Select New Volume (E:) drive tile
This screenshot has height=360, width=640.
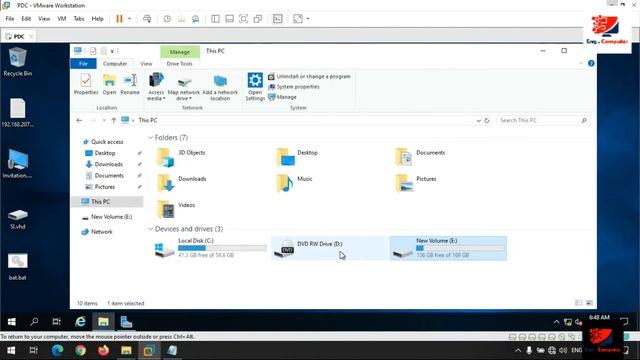448,248
